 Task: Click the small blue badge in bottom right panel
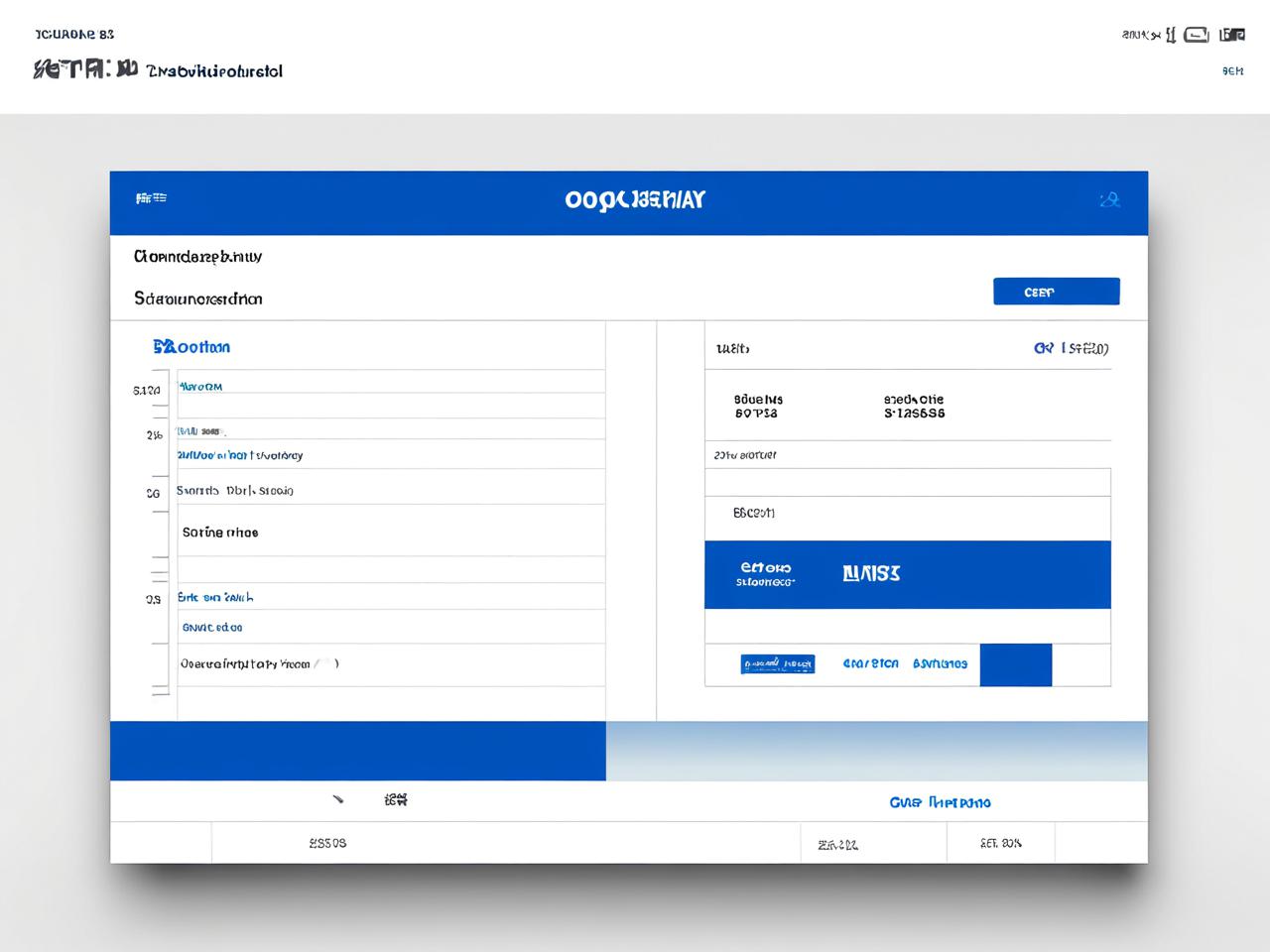click(778, 664)
